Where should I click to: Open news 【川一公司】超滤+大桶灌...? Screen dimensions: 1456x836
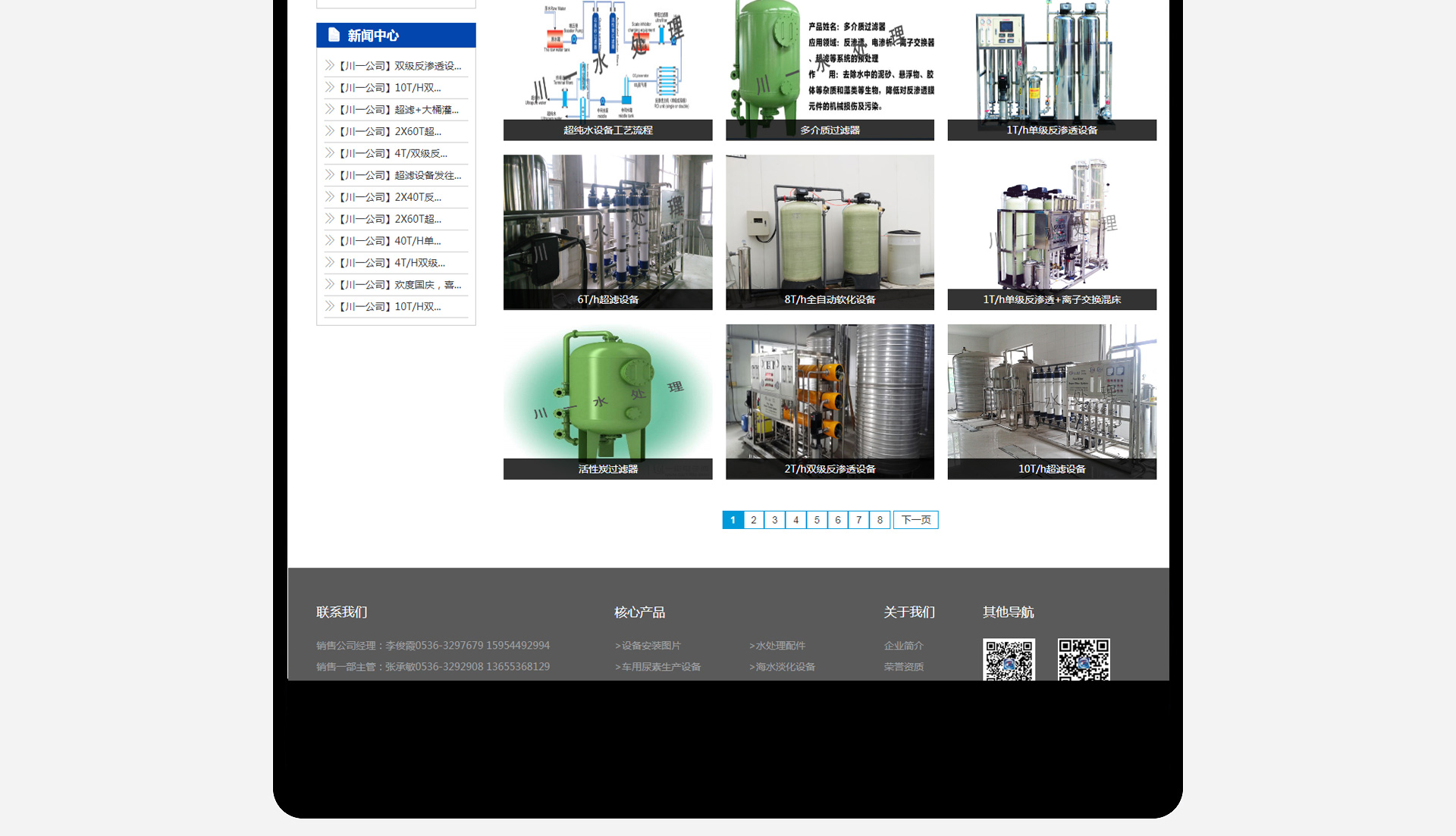397,110
